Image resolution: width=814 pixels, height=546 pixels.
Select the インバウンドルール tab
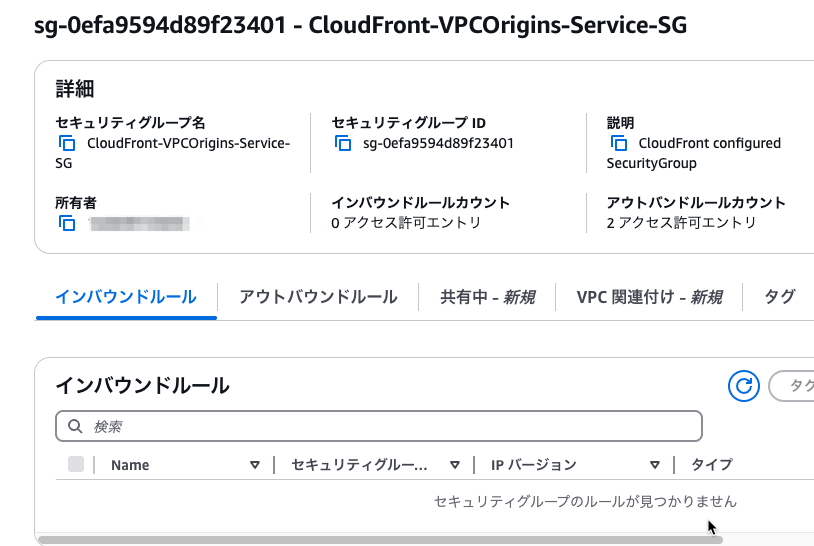pyautogui.click(x=126, y=297)
